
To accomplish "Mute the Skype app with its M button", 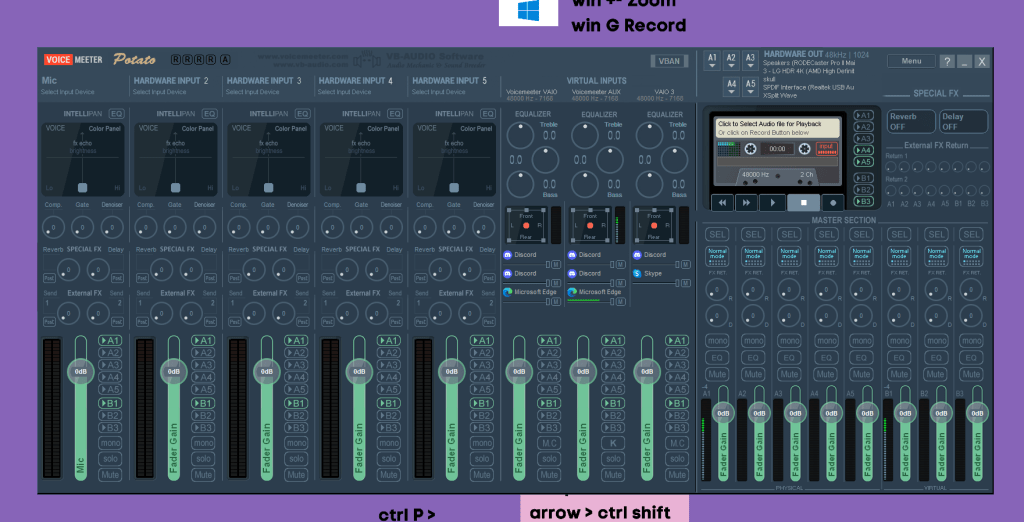I will click(685, 283).
